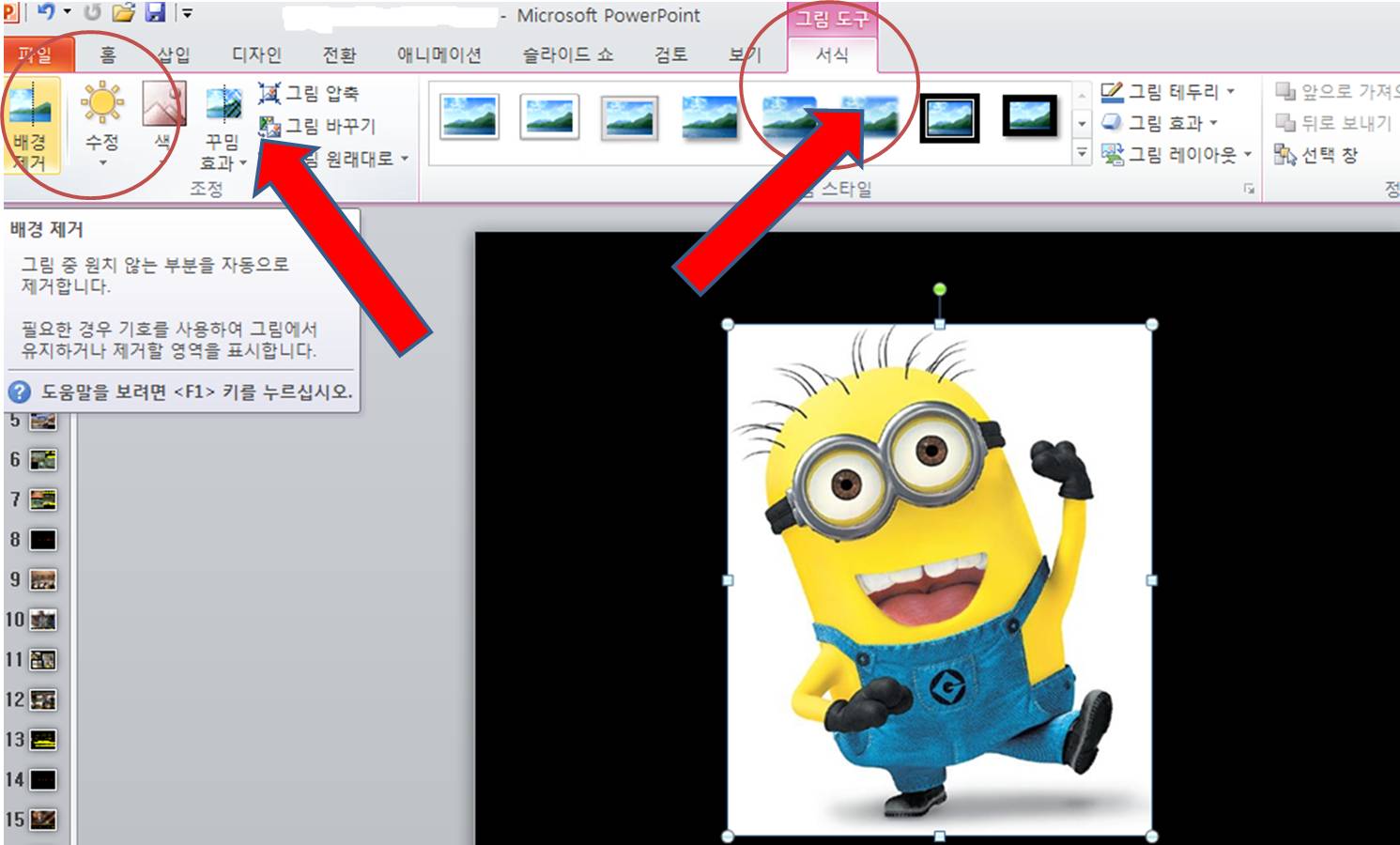The width and height of the screenshot is (1400, 845).
Task: Open Picture Effects (그림 효과) dropdown
Action: tap(1159, 122)
